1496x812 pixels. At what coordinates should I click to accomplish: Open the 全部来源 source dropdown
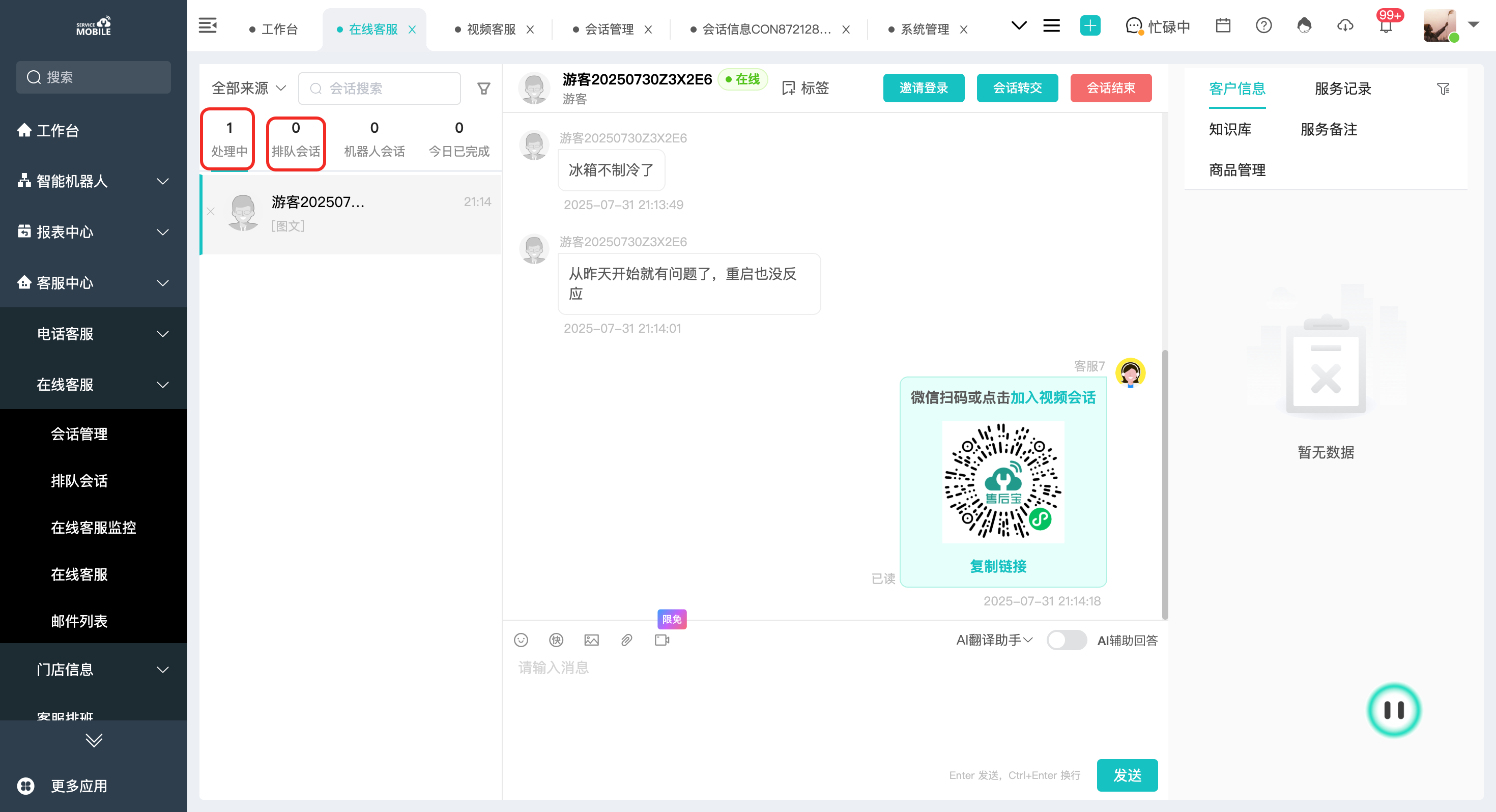(248, 89)
